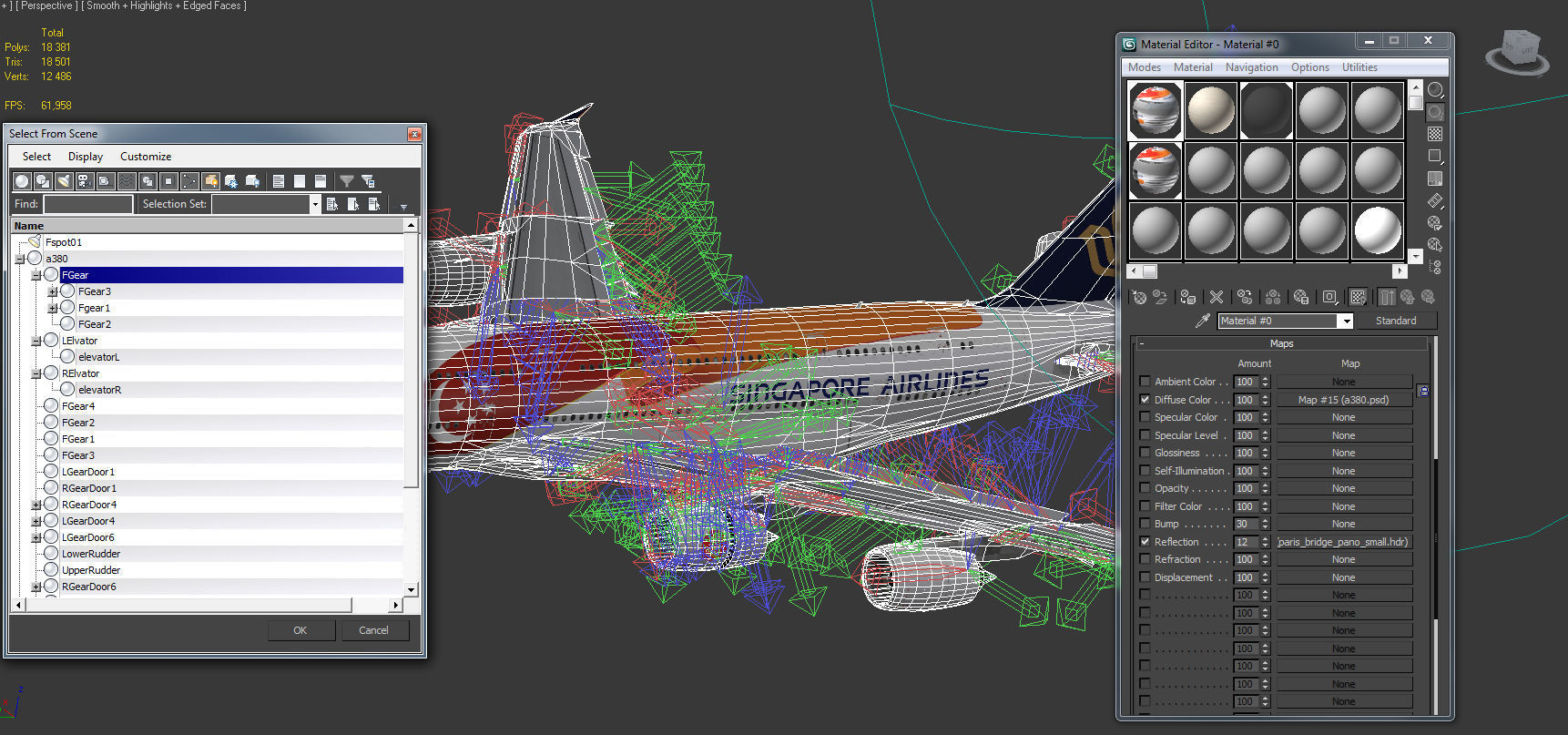Click the Select All list icon
The image size is (1568, 735).
click(x=279, y=180)
